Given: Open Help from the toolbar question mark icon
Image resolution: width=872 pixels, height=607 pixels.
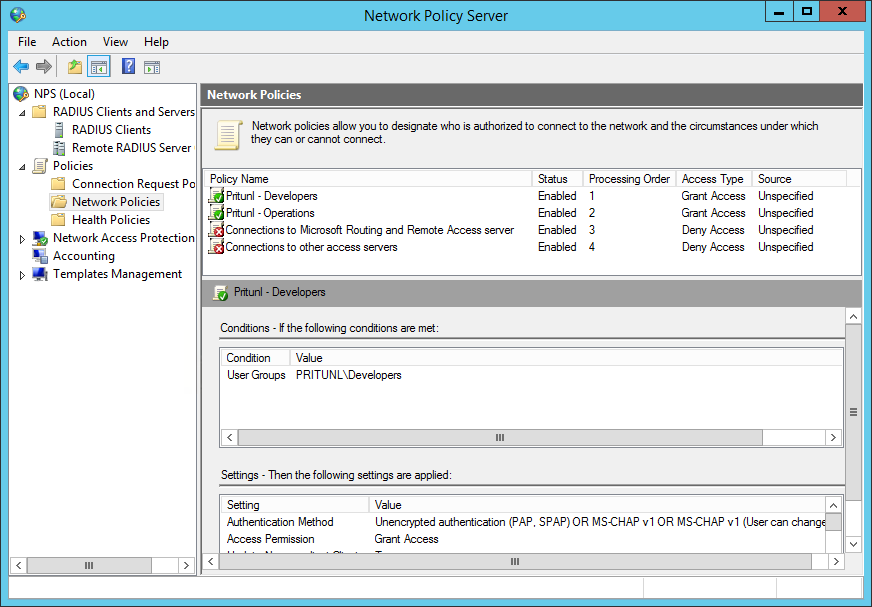Looking at the screenshot, I should pyautogui.click(x=128, y=67).
